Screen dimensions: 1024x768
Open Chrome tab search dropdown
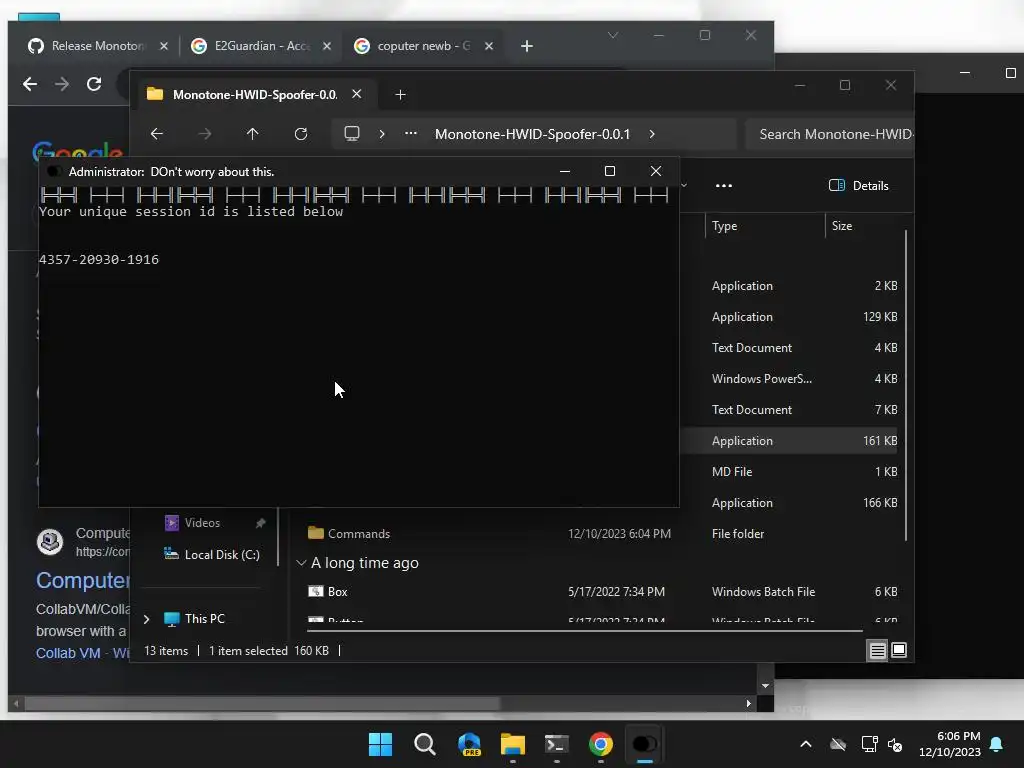(613, 35)
